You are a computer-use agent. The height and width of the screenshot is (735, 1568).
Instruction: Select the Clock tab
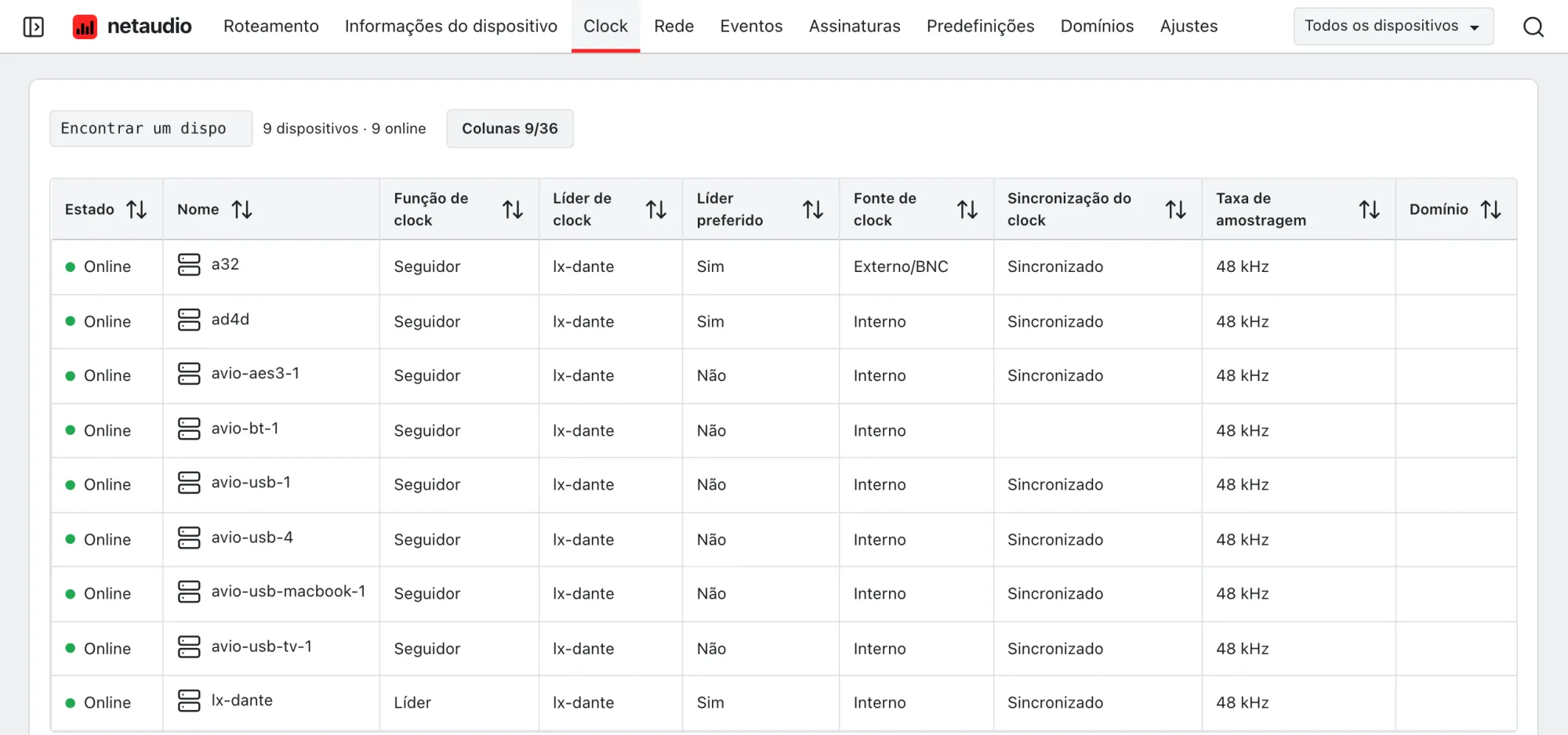(x=605, y=26)
